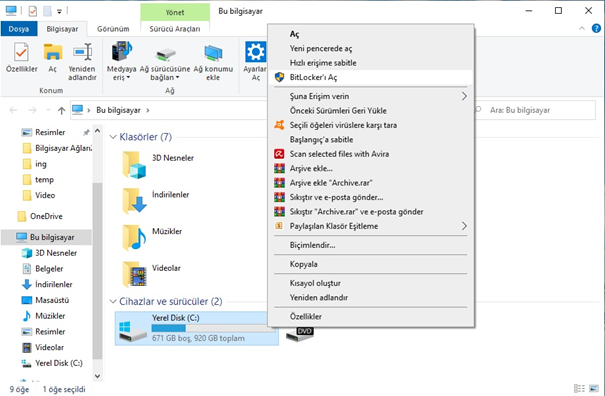605x396 pixels.
Task: Select the Müzikler folder icon
Action: click(x=134, y=237)
